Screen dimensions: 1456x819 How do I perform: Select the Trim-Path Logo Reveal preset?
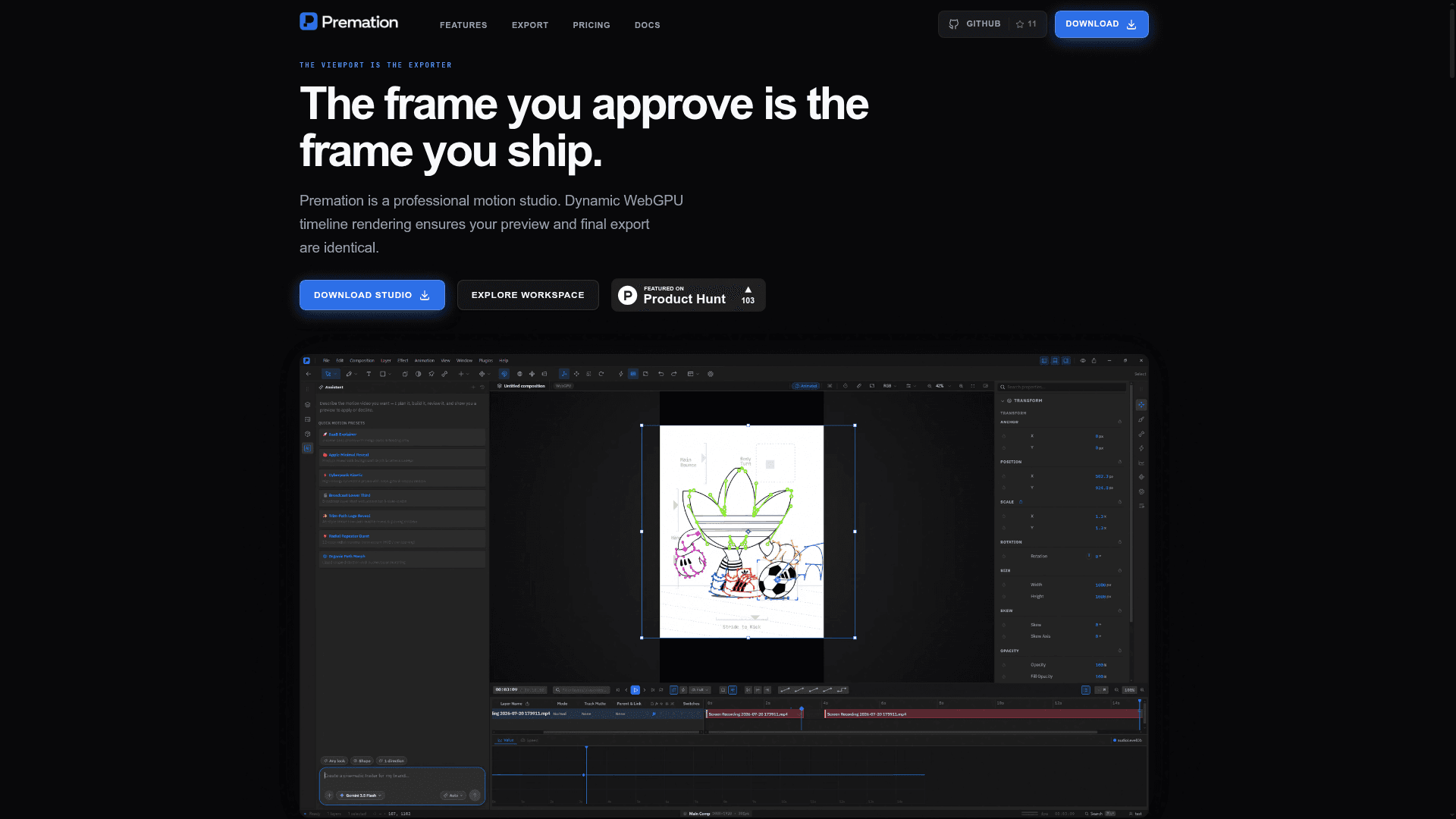point(402,519)
